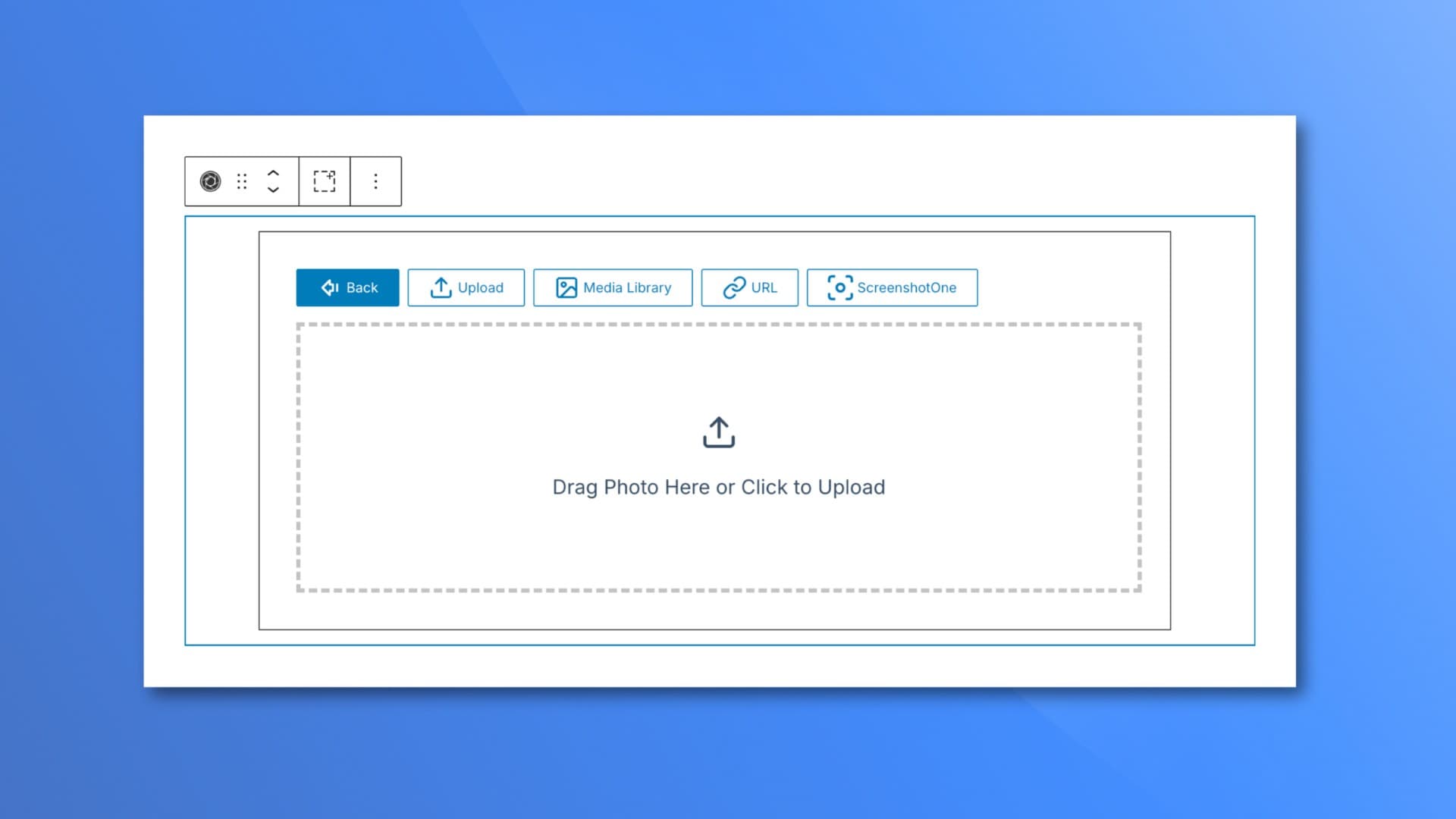Open the block options kebab menu

[x=375, y=181]
